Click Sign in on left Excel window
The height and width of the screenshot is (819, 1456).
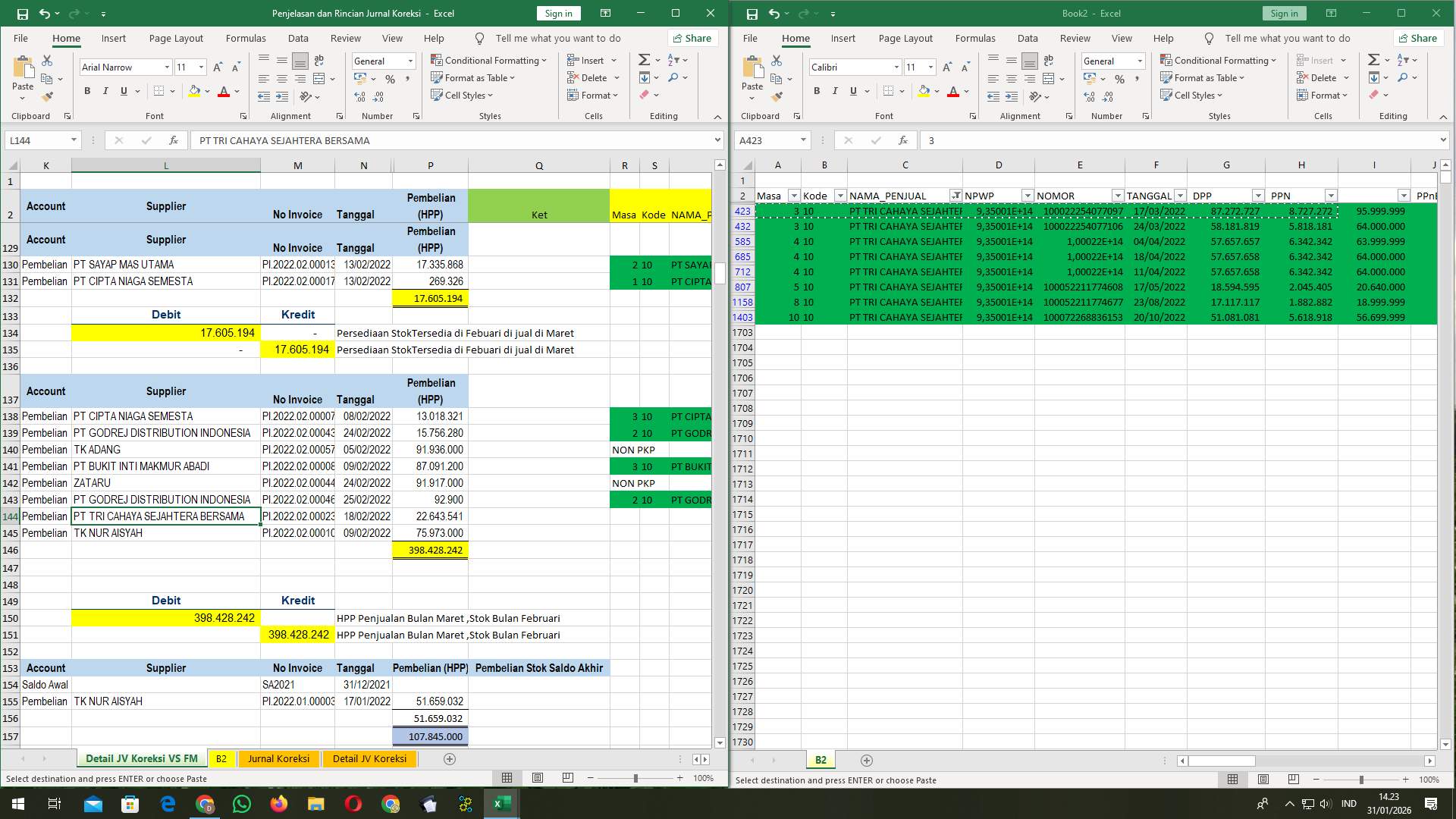point(558,13)
